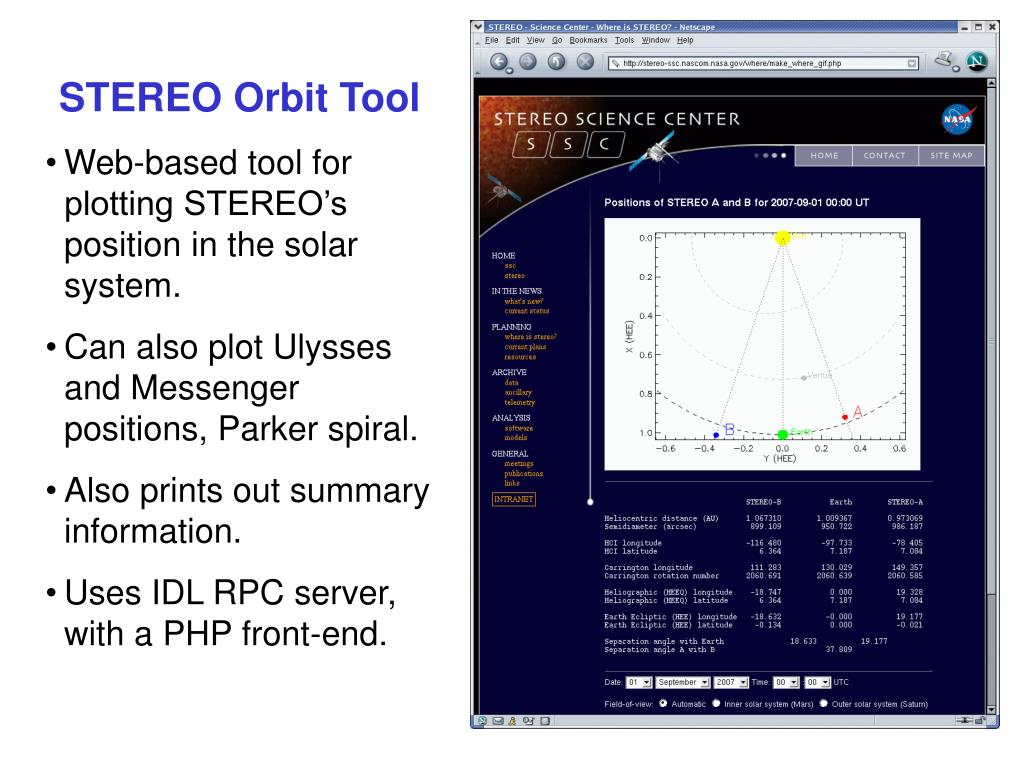This screenshot has height=768, width=1024.
Task: Click the HOME tab in site header
Action: pyautogui.click(x=824, y=155)
